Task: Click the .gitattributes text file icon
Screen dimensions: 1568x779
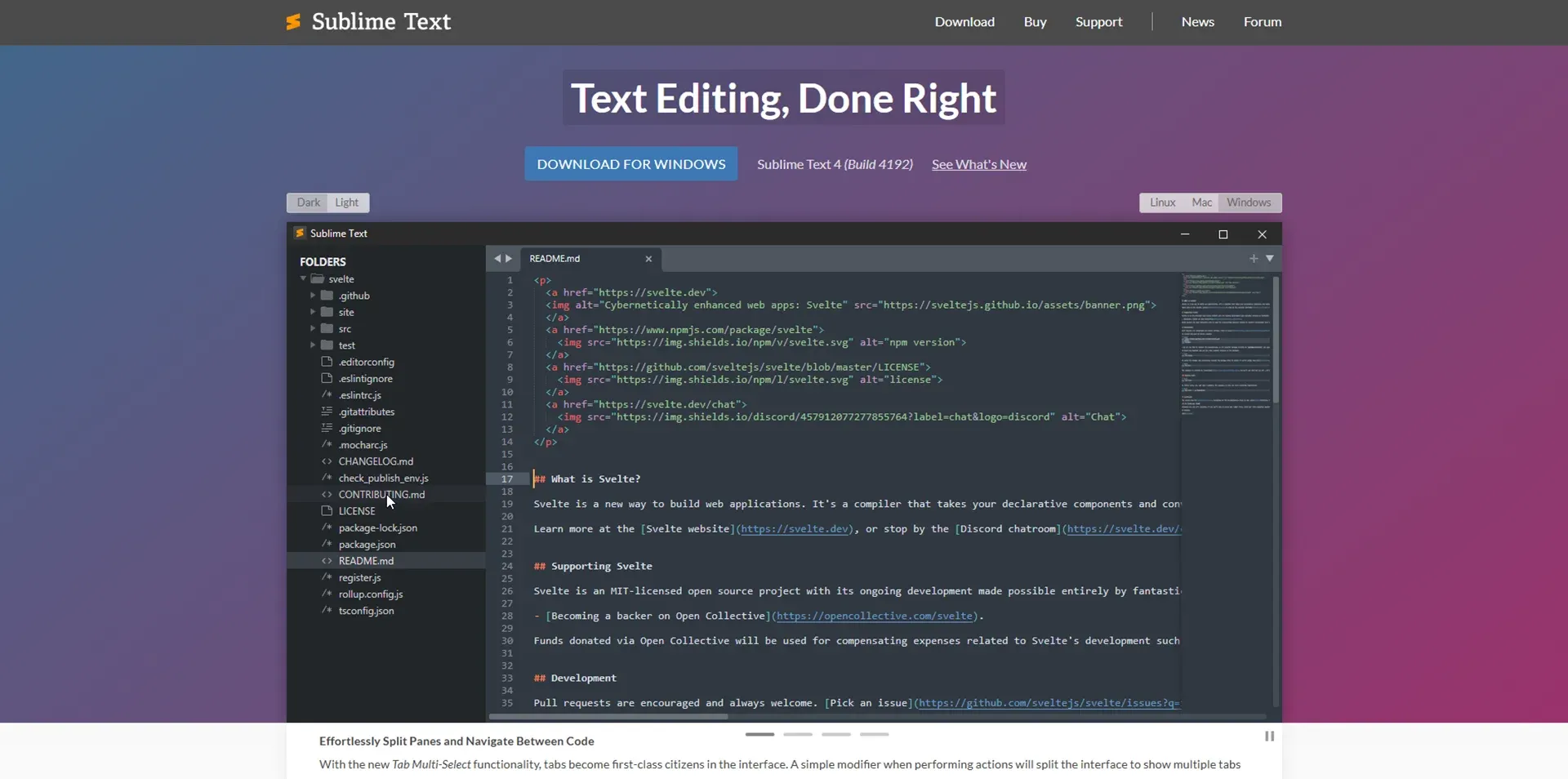Action: click(x=327, y=412)
